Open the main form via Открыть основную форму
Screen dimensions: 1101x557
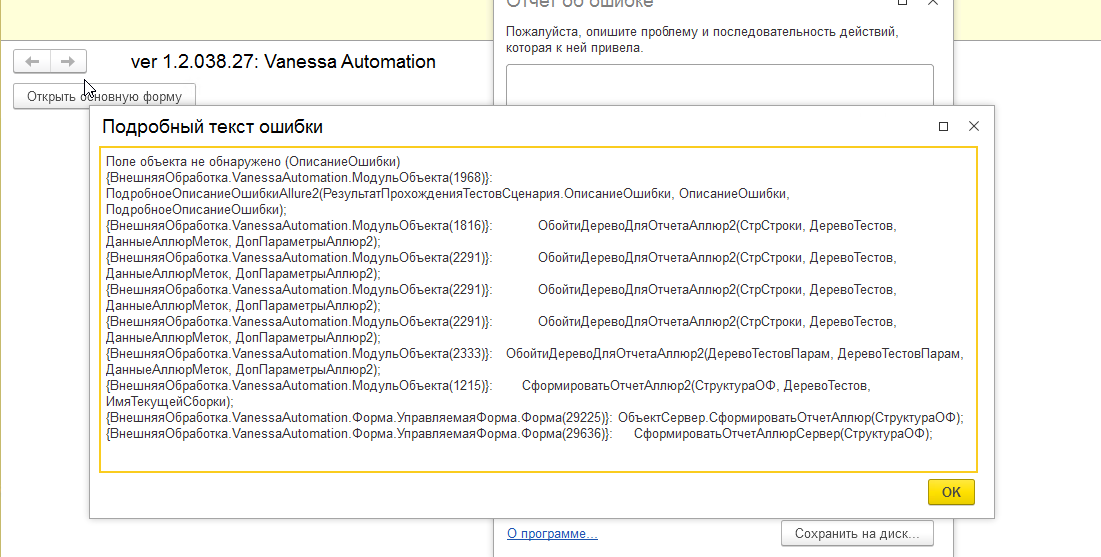[104, 96]
